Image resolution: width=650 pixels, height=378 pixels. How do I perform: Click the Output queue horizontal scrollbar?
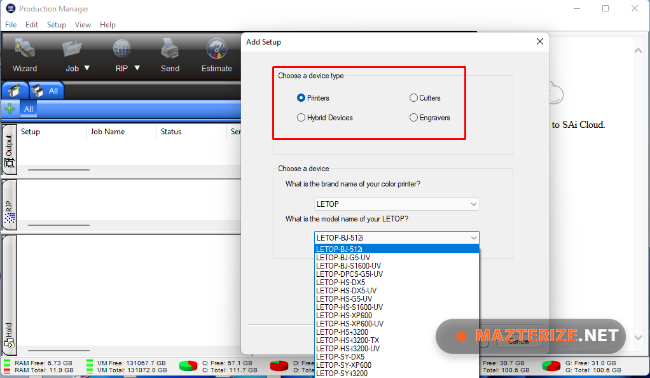(x=59, y=170)
